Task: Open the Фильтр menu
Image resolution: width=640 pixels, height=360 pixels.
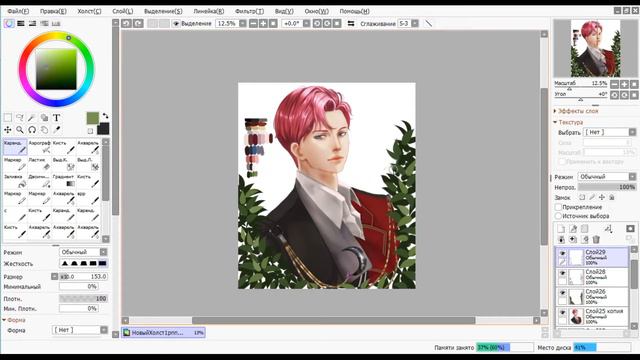Action: pos(249,11)
